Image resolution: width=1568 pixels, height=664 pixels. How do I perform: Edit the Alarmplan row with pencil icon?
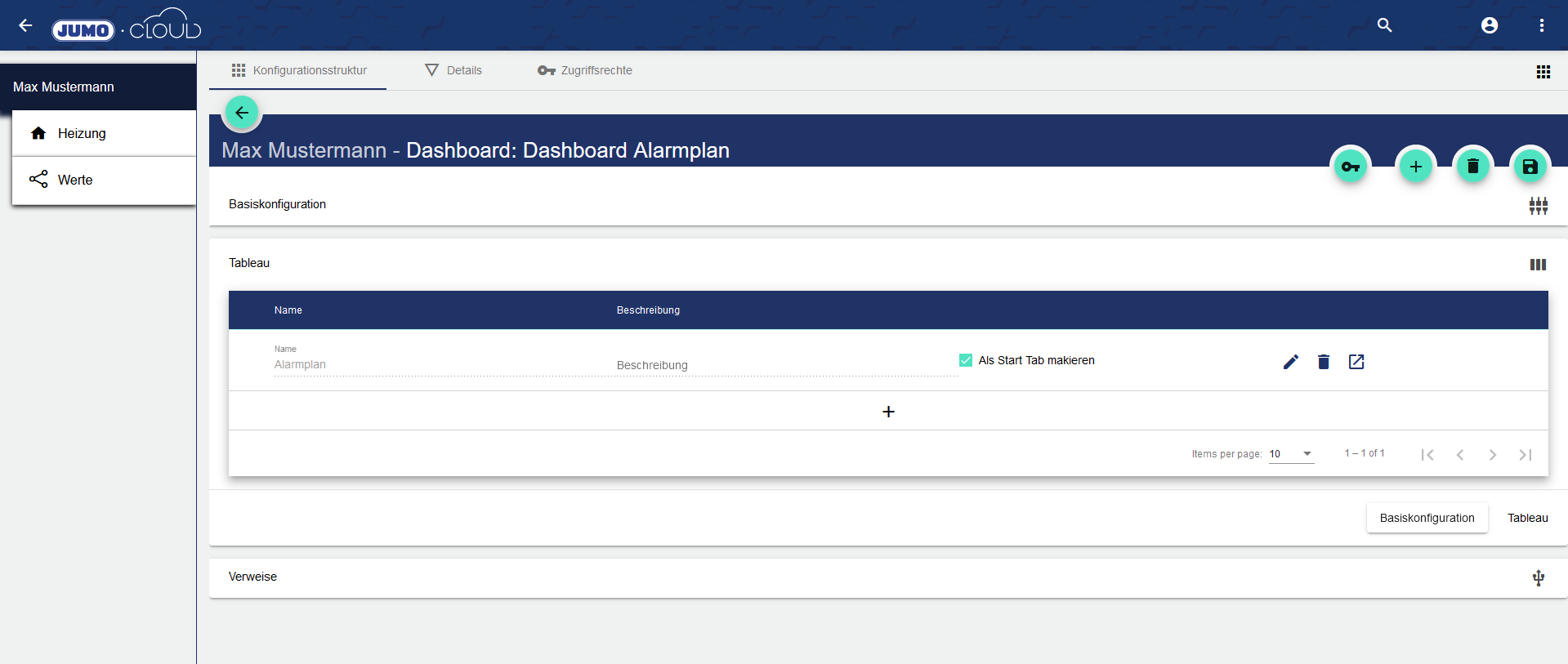coord(1290,362)
